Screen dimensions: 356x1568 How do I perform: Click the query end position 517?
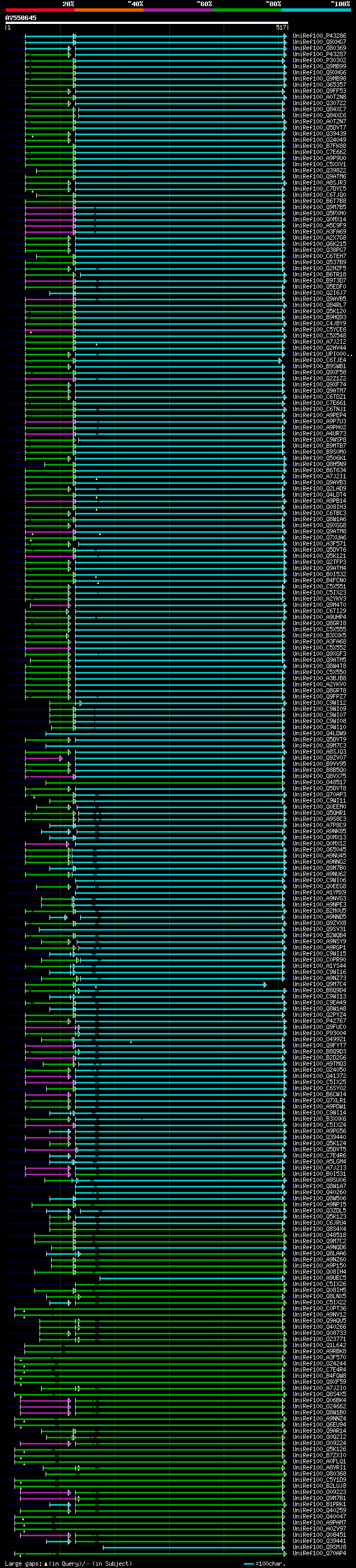pos(280,27)
